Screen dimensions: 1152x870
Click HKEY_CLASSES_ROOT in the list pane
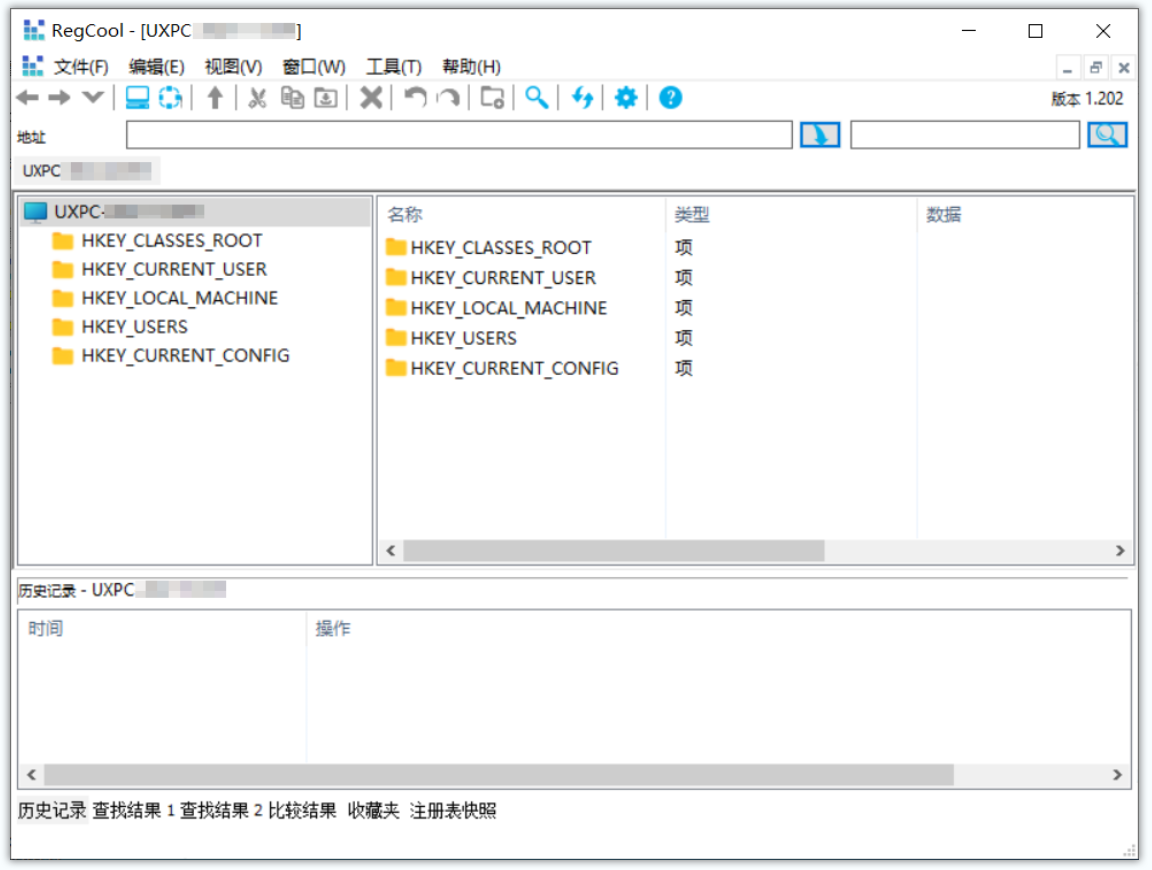pyautogui.click(x=500, y=248)
